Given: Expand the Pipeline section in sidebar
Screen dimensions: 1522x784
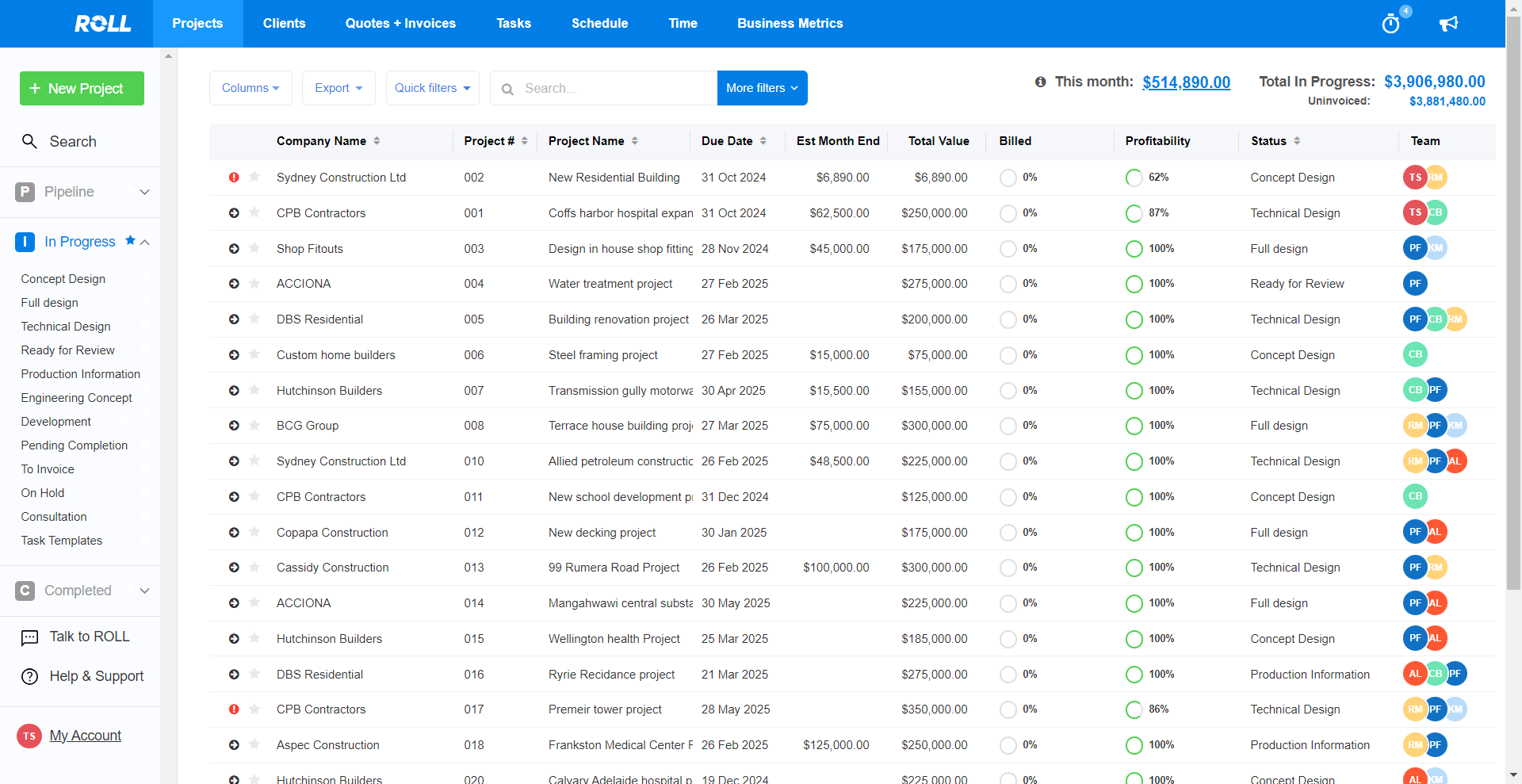Looking at the screenshot, I should click(144, 192).
